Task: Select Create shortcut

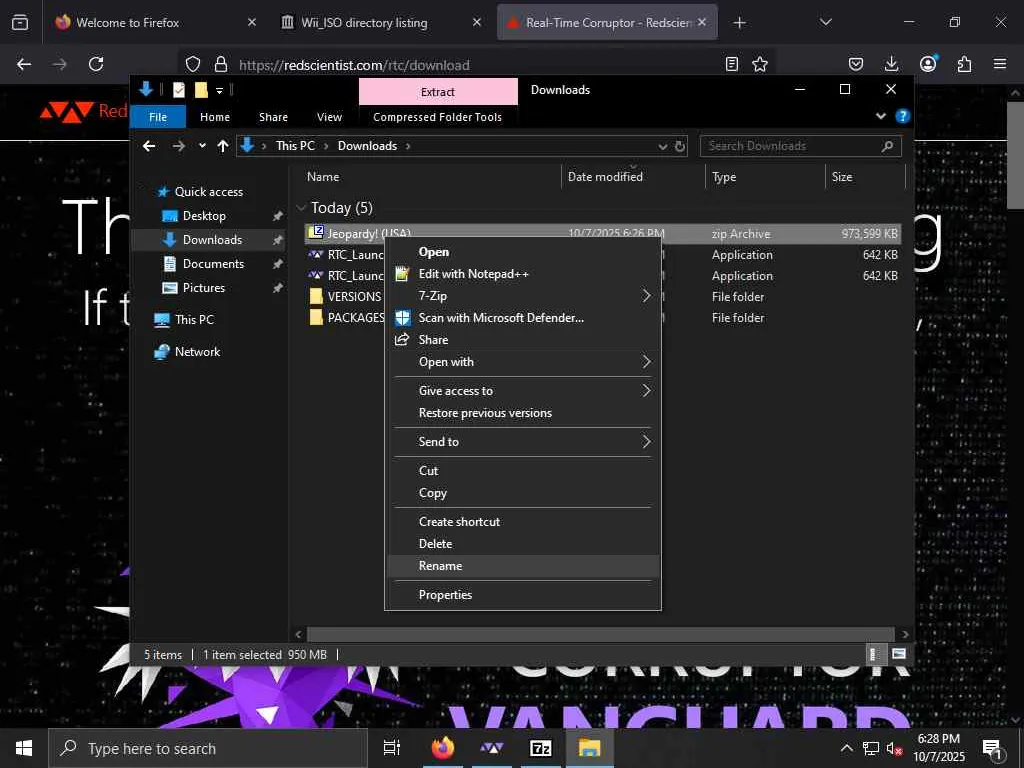Action: [522, 522]
